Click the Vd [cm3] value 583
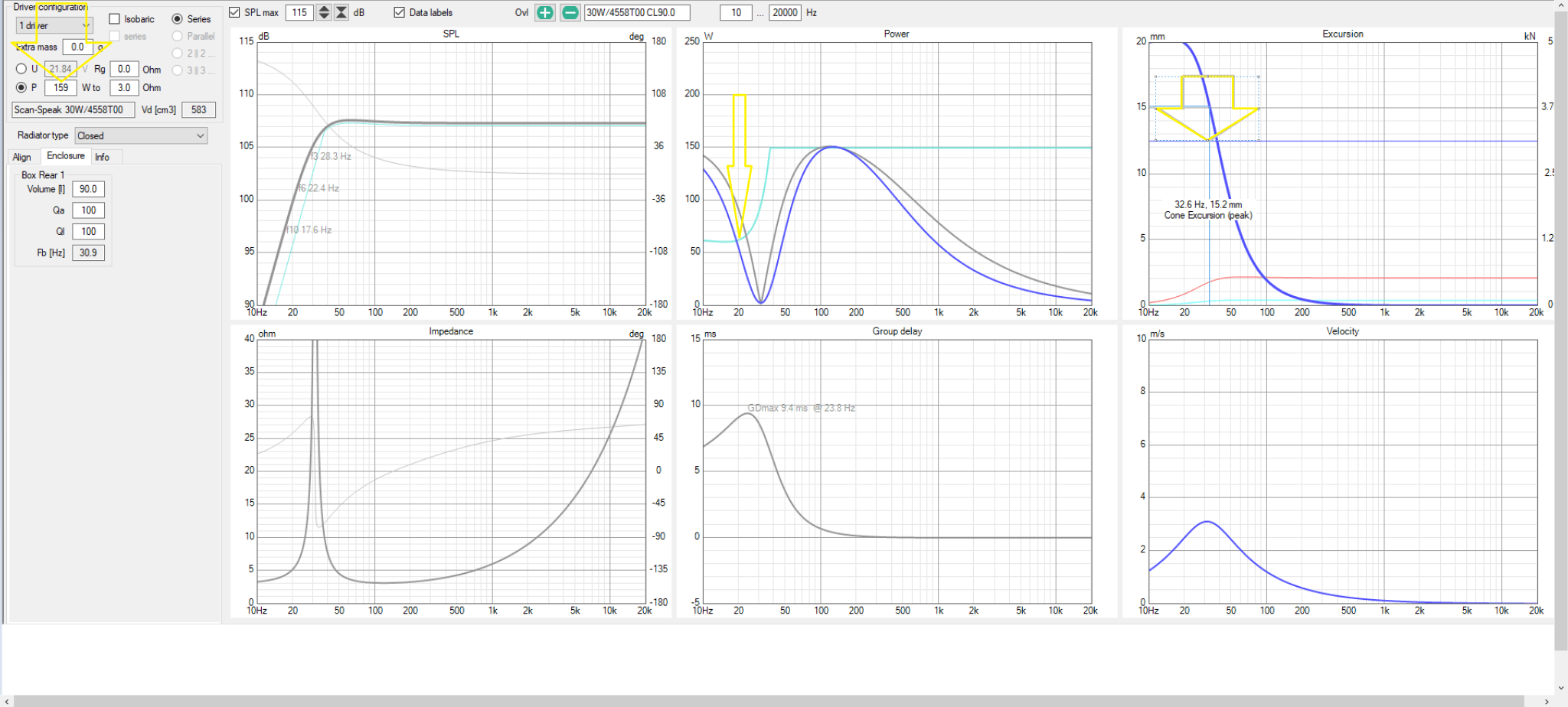Screen dimensions: 1568x707 tap(198, 109)
